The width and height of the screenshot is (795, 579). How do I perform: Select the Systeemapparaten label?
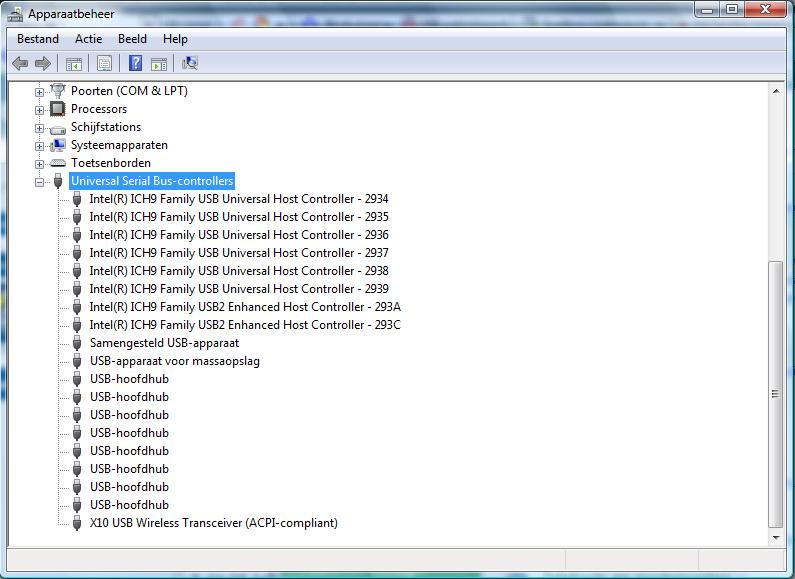pos(119,145)
